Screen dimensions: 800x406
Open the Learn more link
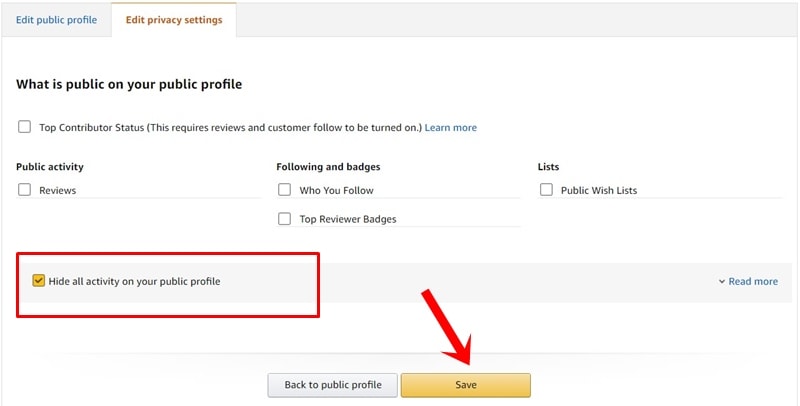451,128
